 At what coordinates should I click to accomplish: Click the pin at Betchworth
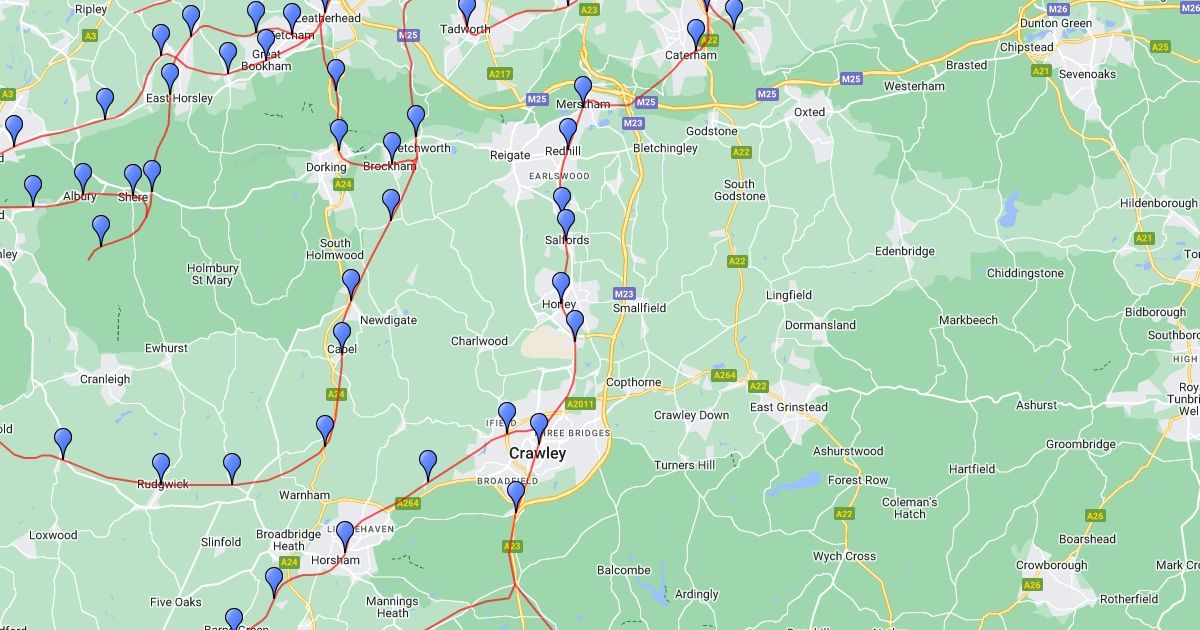point(416,120)
